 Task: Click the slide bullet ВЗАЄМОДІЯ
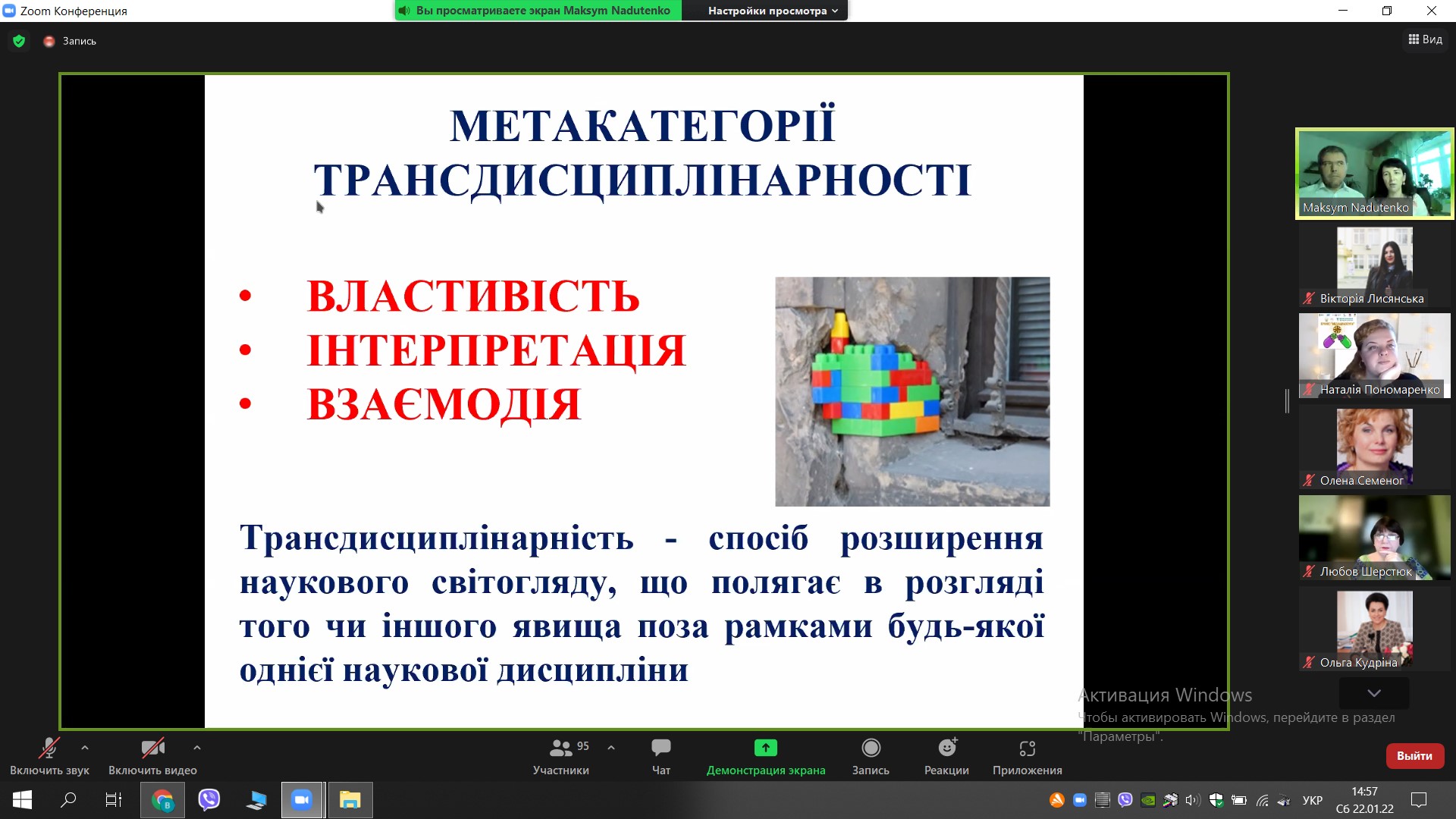tap(444, 403)
